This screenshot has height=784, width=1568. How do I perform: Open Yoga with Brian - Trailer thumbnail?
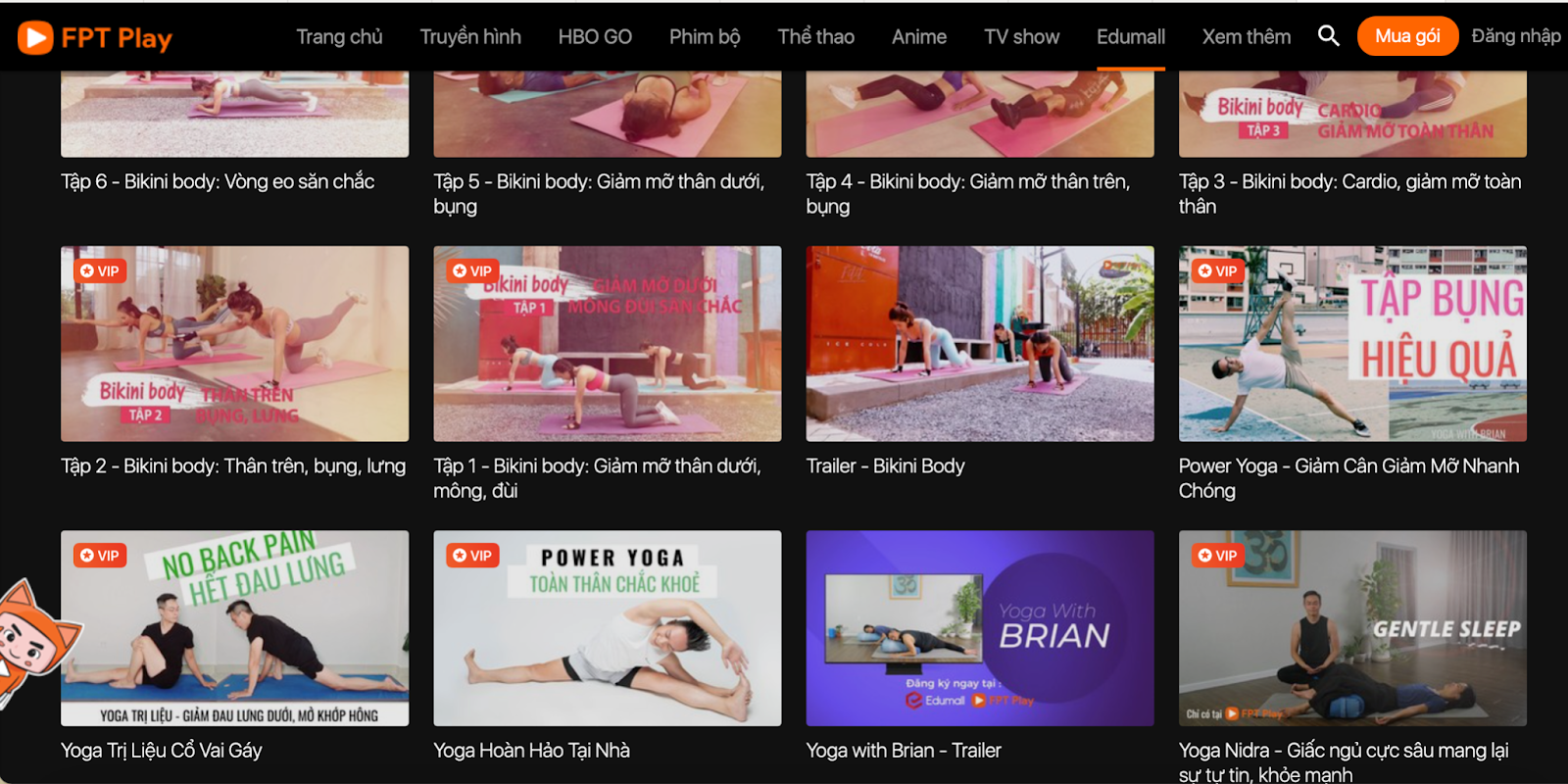pos(980,628)
